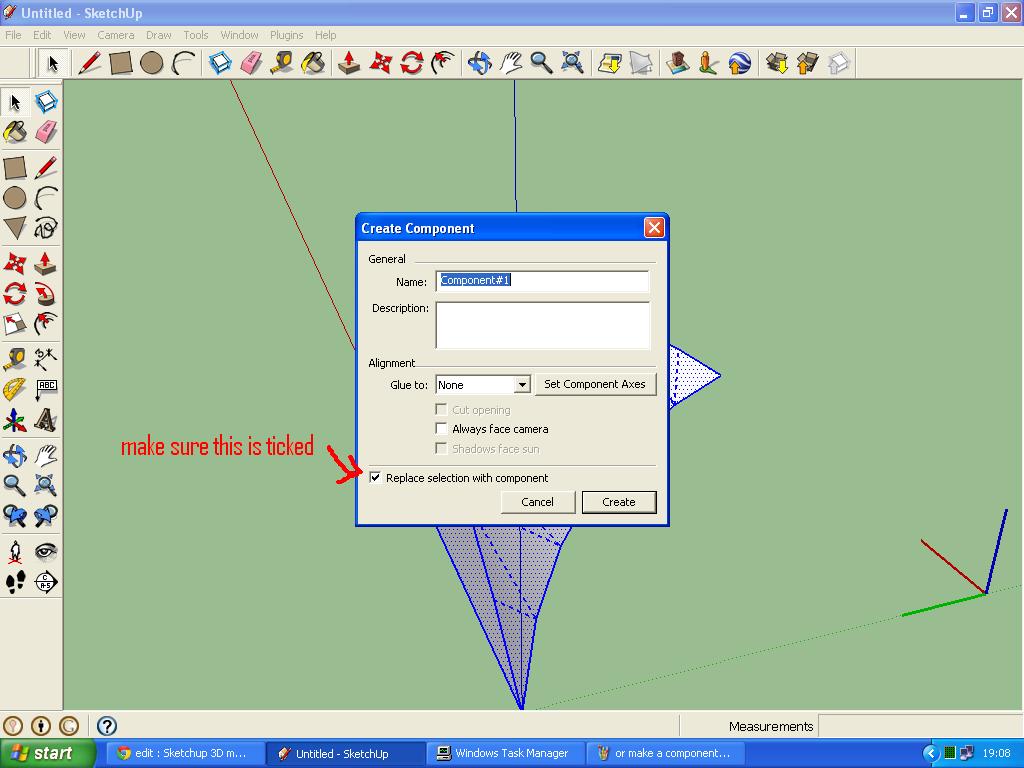Open the Paint Bucket tool

(x=312, y=62)
